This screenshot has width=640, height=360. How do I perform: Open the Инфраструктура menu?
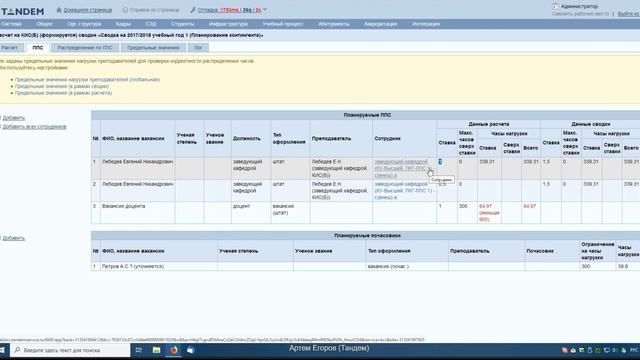point(228,24)
